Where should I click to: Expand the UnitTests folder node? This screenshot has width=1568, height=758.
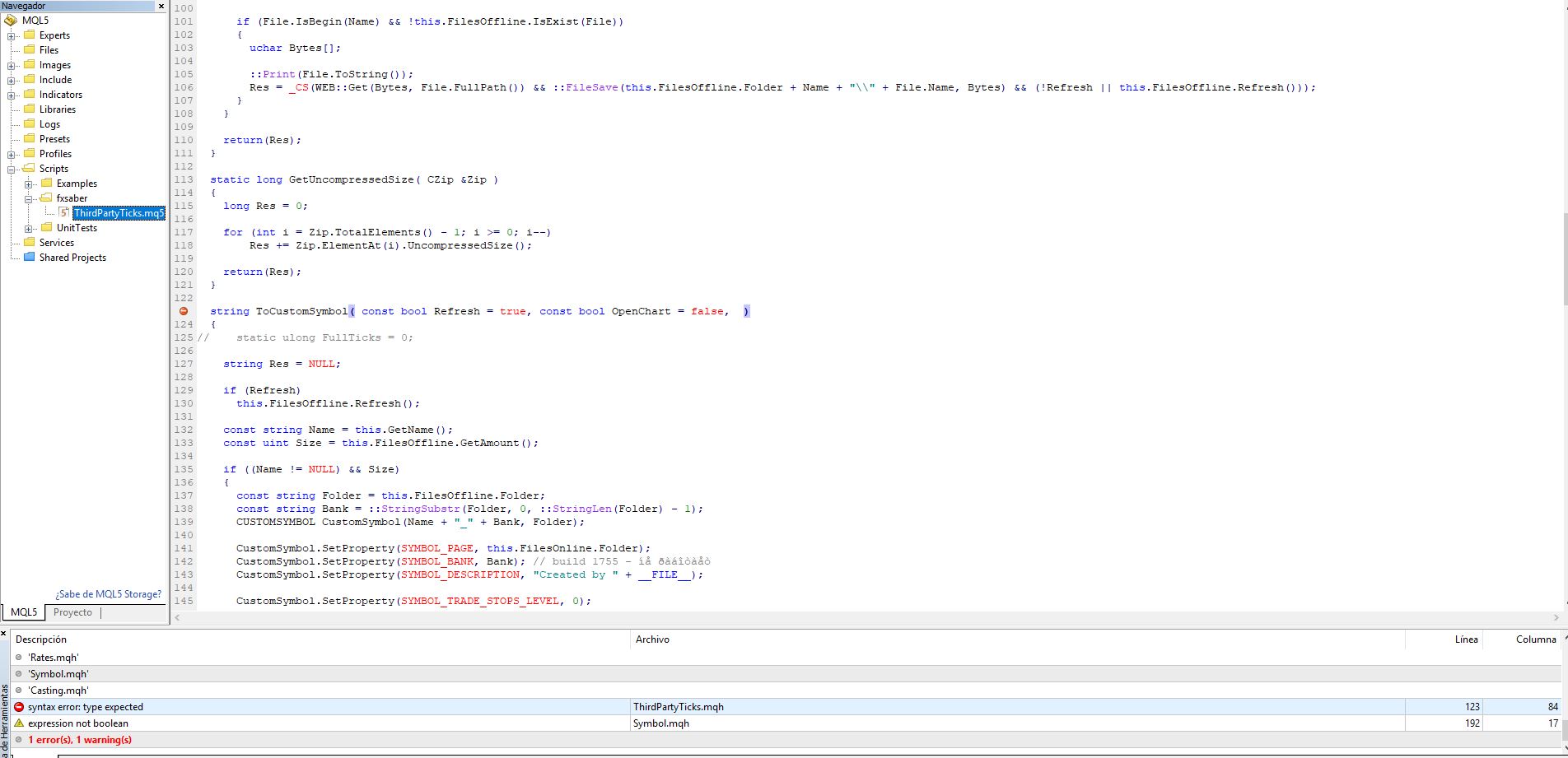coord(29,229)
